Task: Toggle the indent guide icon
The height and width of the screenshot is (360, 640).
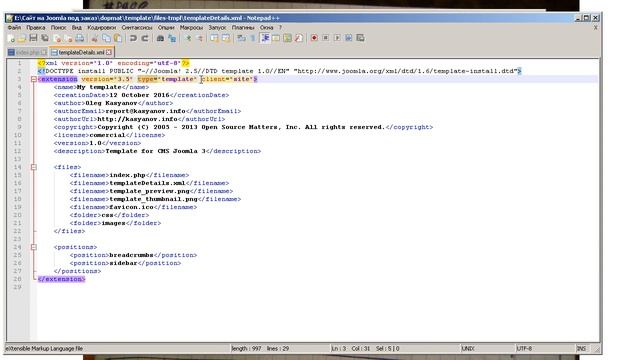Action: 265,38
